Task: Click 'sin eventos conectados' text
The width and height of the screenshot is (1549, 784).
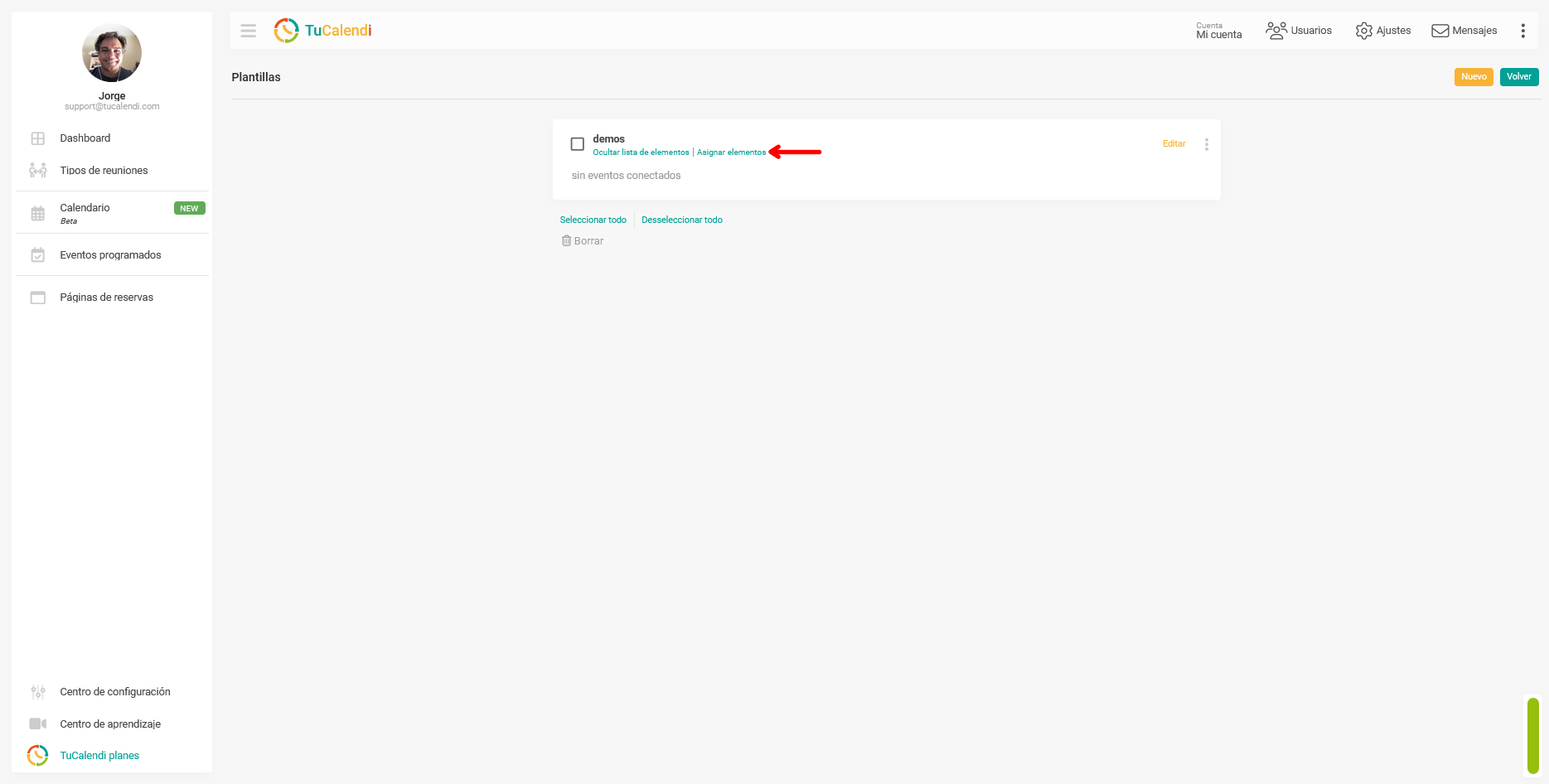Action: coord(626,176)
